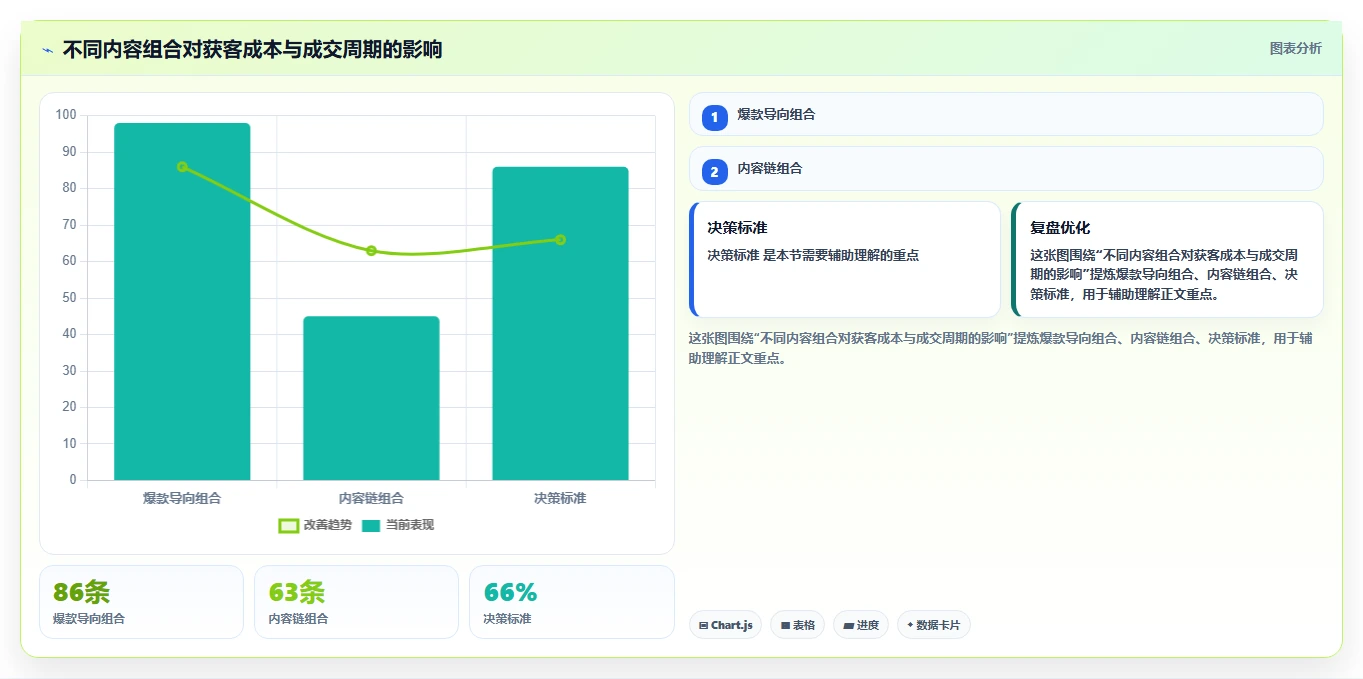Click the x-axis label 决策标准
Image resolution: width=1363 pixels, height=679 pixels.
560,498
